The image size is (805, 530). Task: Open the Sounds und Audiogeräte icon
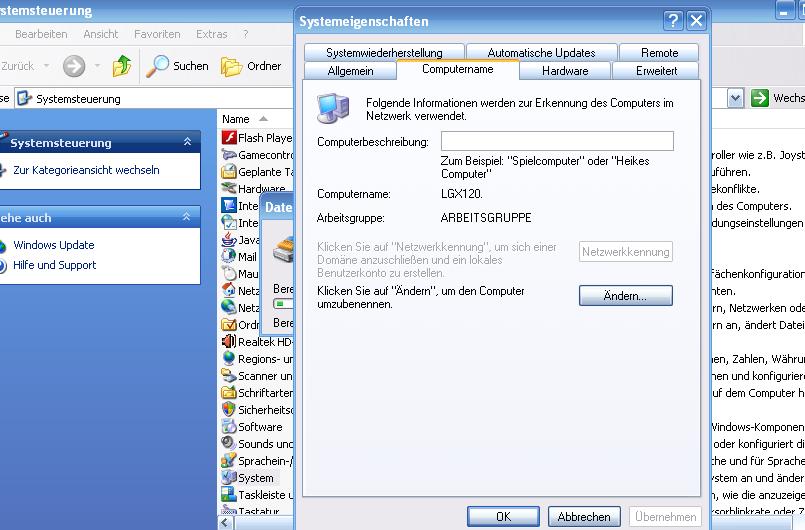pyautogui.click(x=229, y=443)
